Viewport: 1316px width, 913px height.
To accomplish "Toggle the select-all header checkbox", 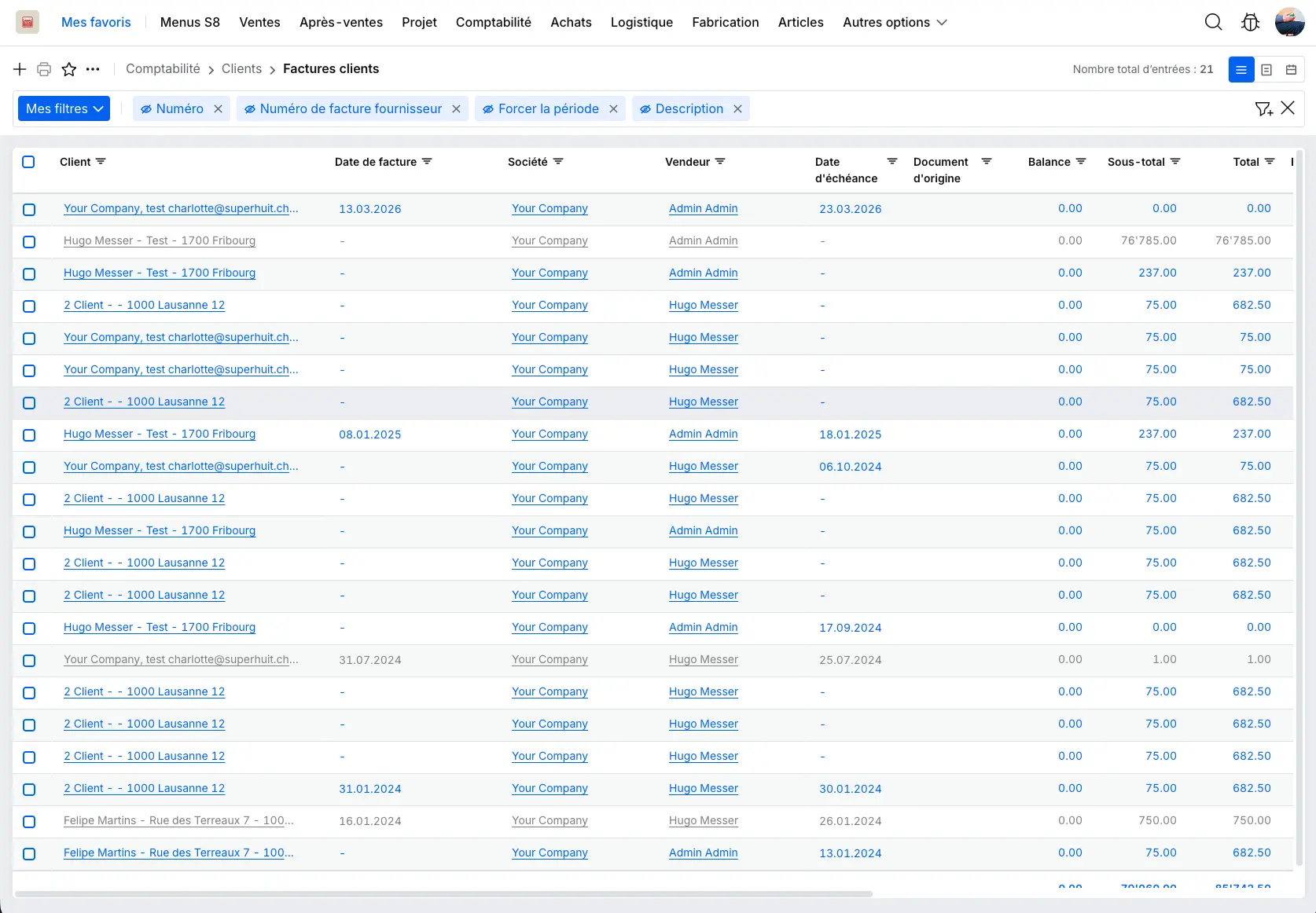I will click(x=28, y=162).
